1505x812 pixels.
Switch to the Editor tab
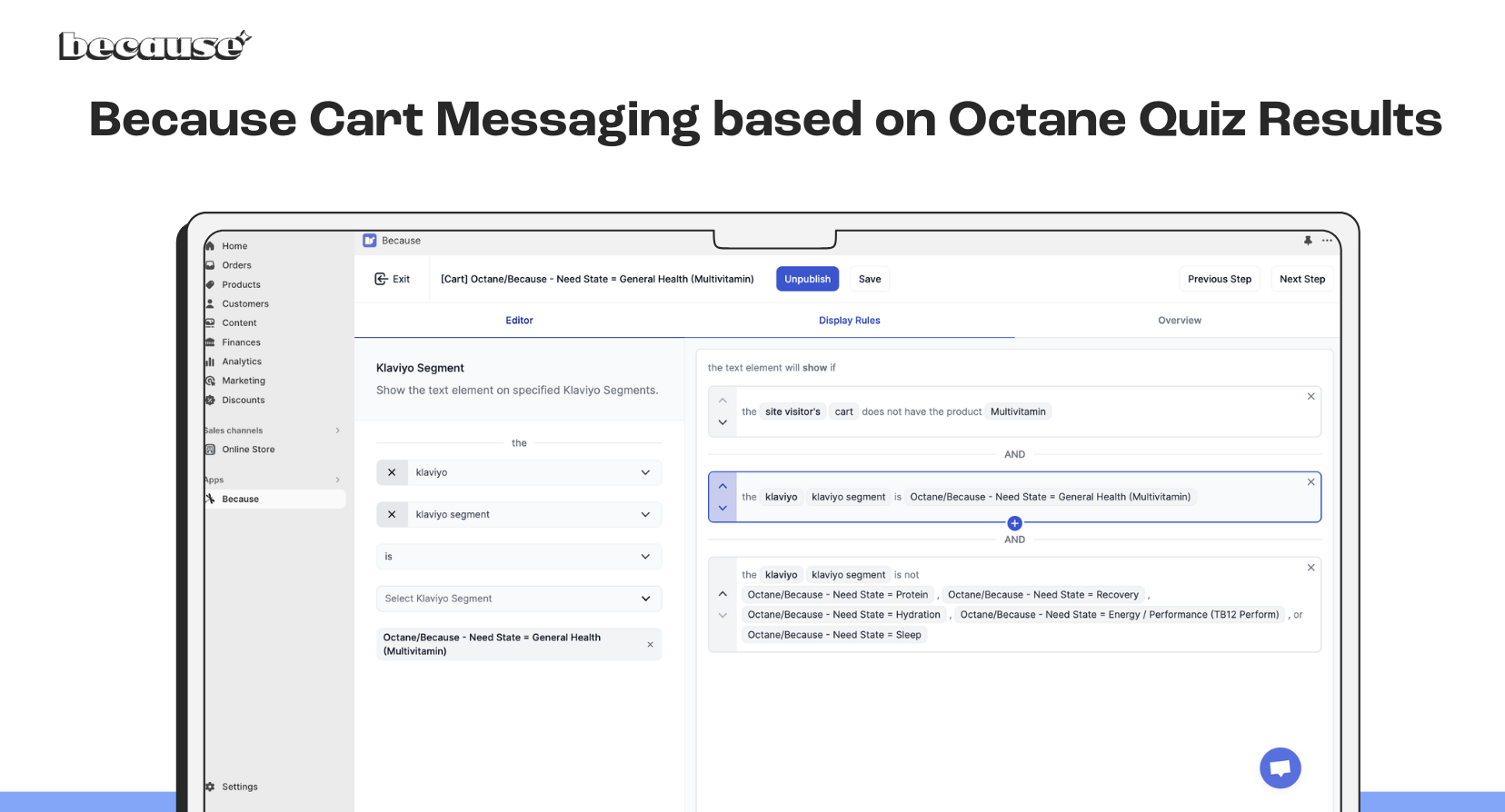pyautogui.click(x=519, y=321)
